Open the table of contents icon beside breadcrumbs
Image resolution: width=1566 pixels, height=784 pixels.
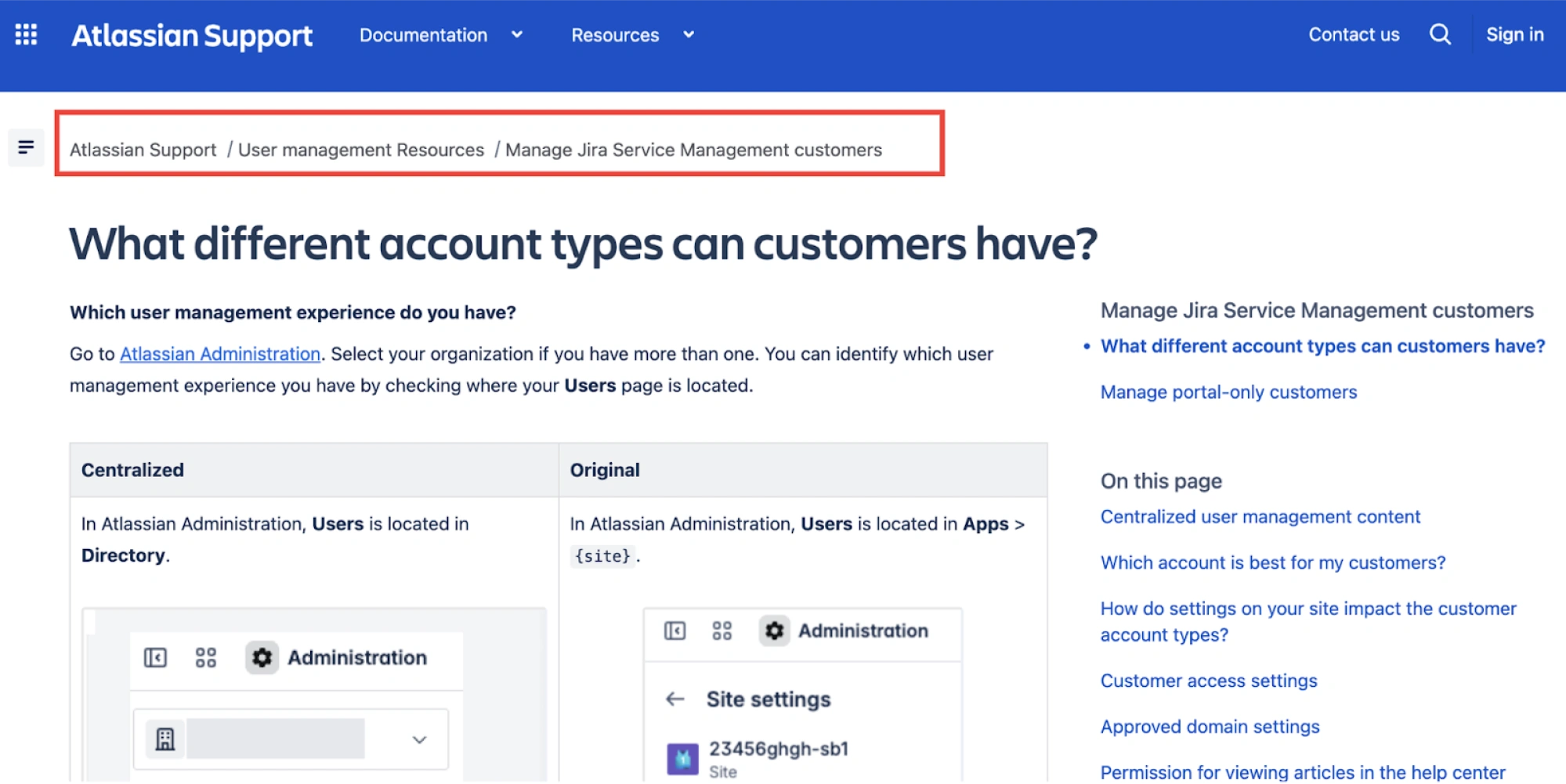pos(26,147)
